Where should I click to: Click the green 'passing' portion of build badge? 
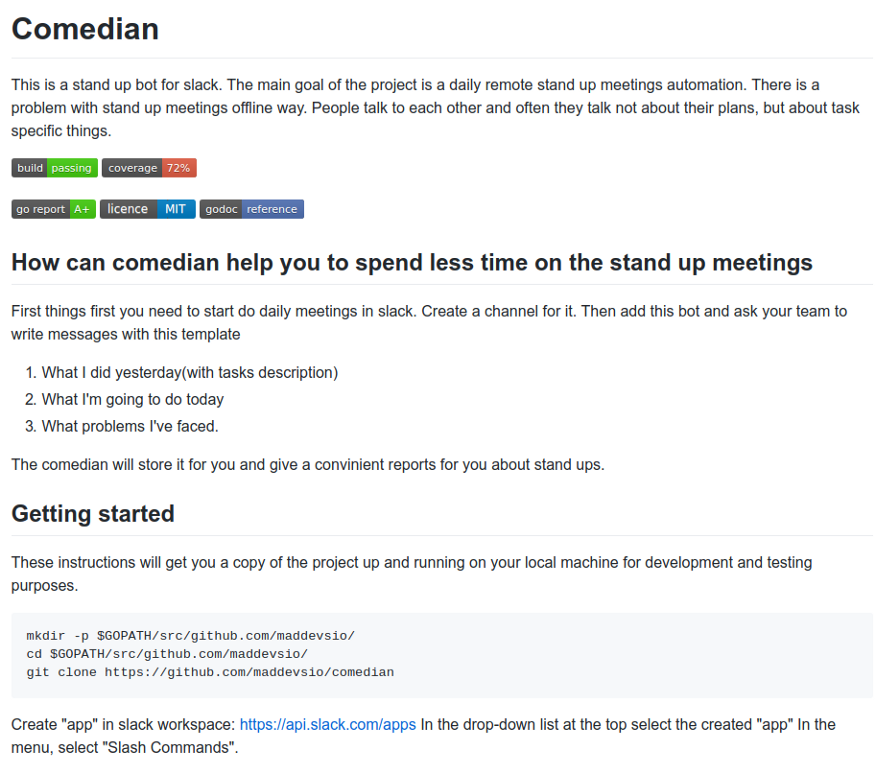[x=72, y=168]
